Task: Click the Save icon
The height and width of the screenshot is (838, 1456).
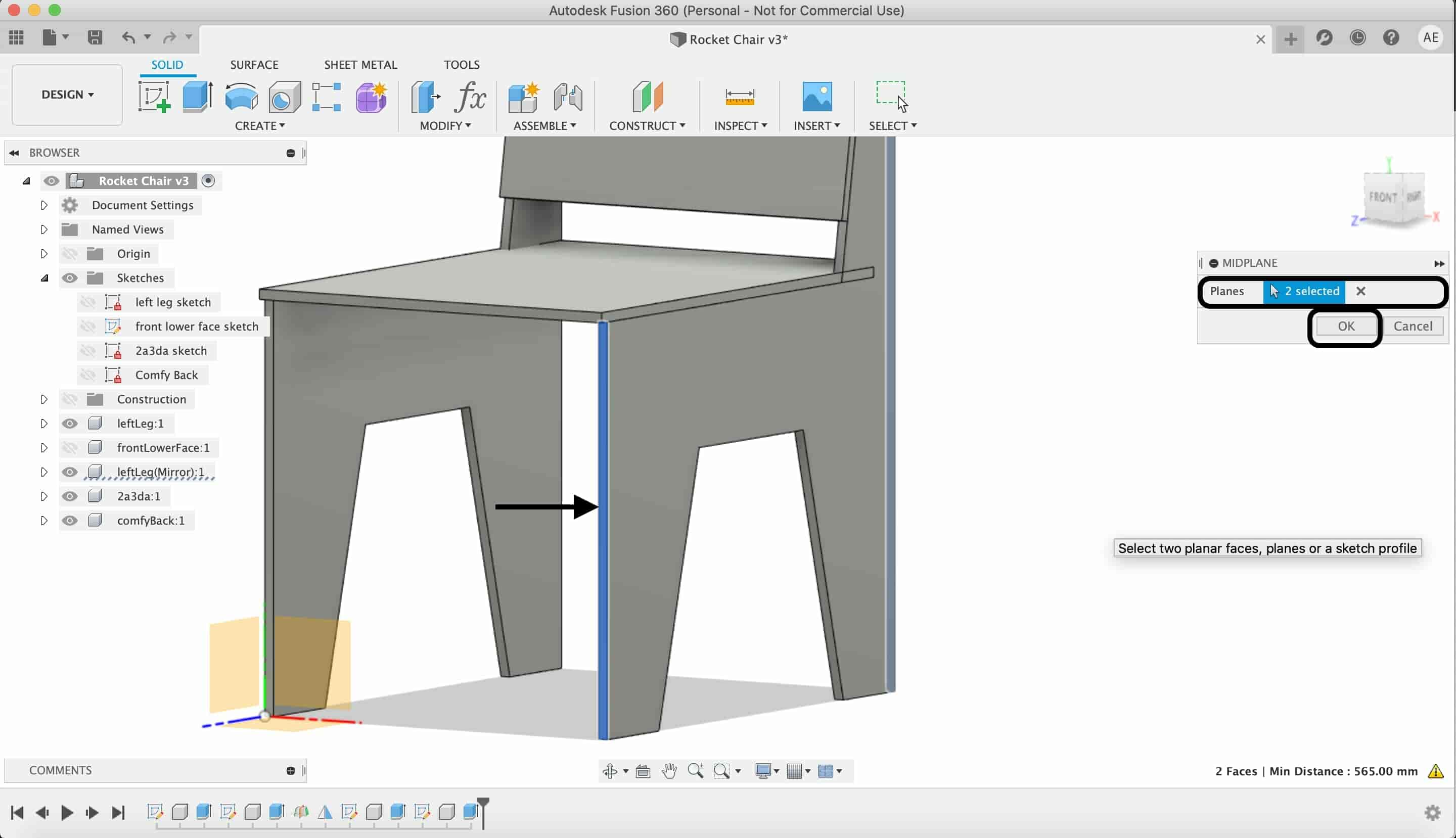Action: [x=95, y=38]
